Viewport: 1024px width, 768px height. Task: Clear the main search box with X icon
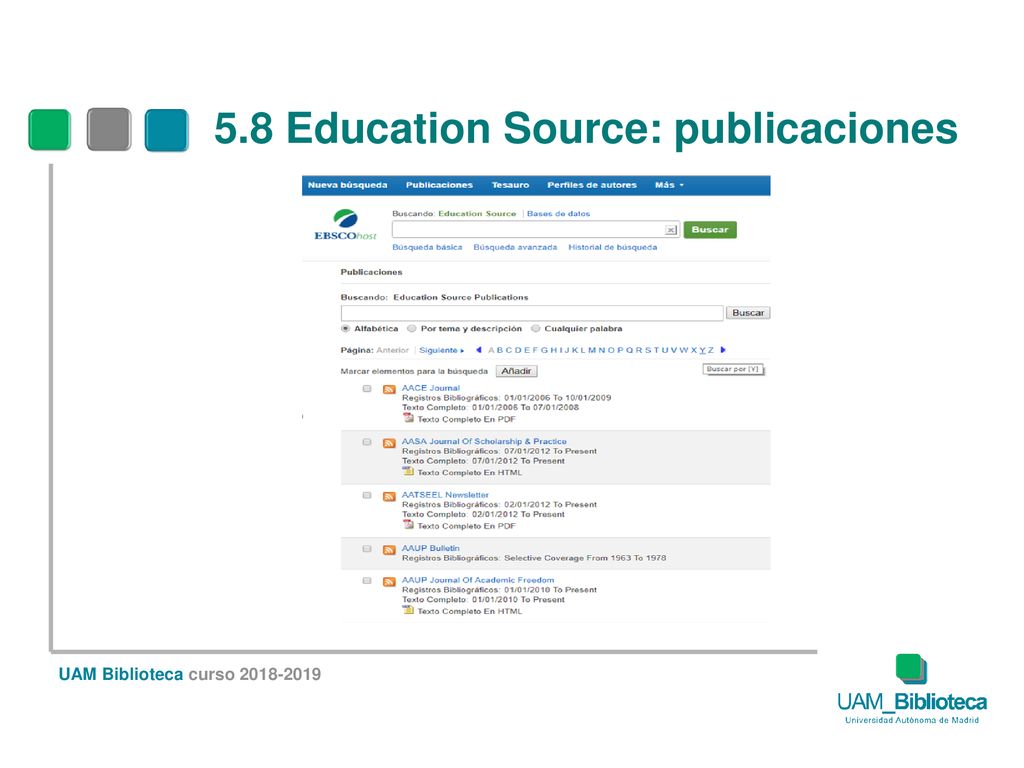pyautogui.click(x=671, y=230)
